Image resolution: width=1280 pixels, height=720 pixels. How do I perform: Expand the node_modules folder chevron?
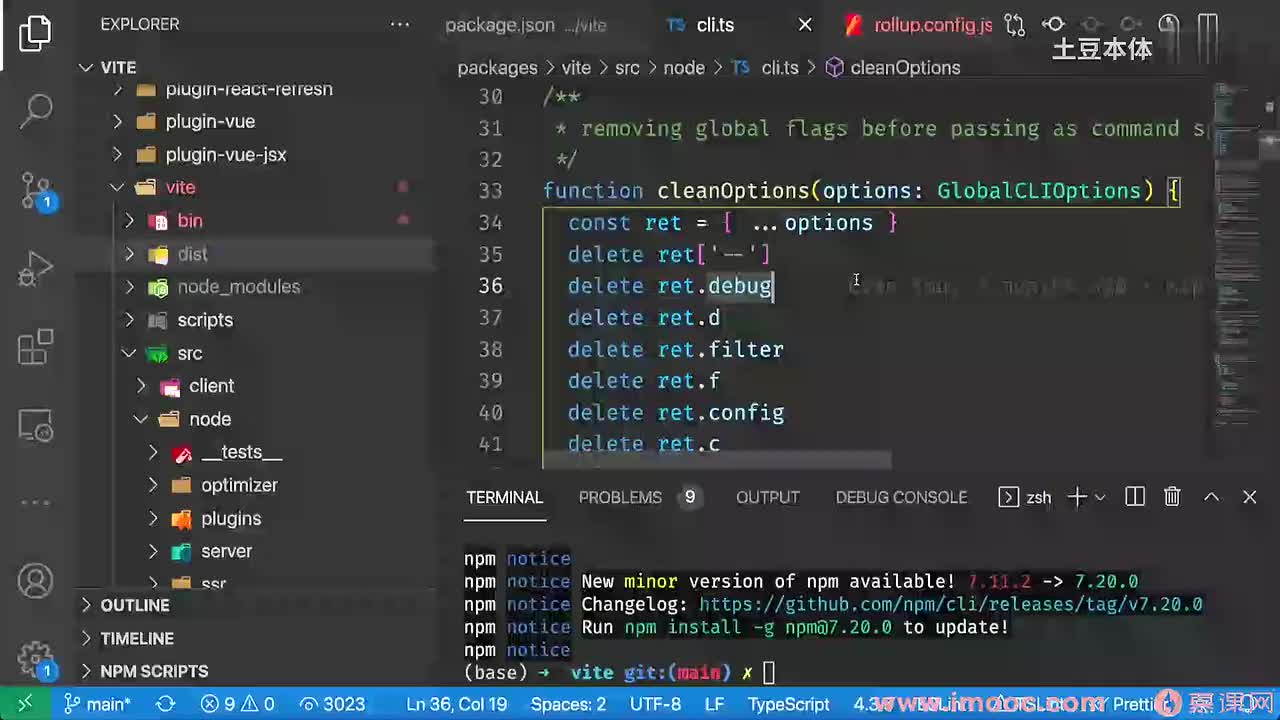pyautogui.click(x=130, y=287)
